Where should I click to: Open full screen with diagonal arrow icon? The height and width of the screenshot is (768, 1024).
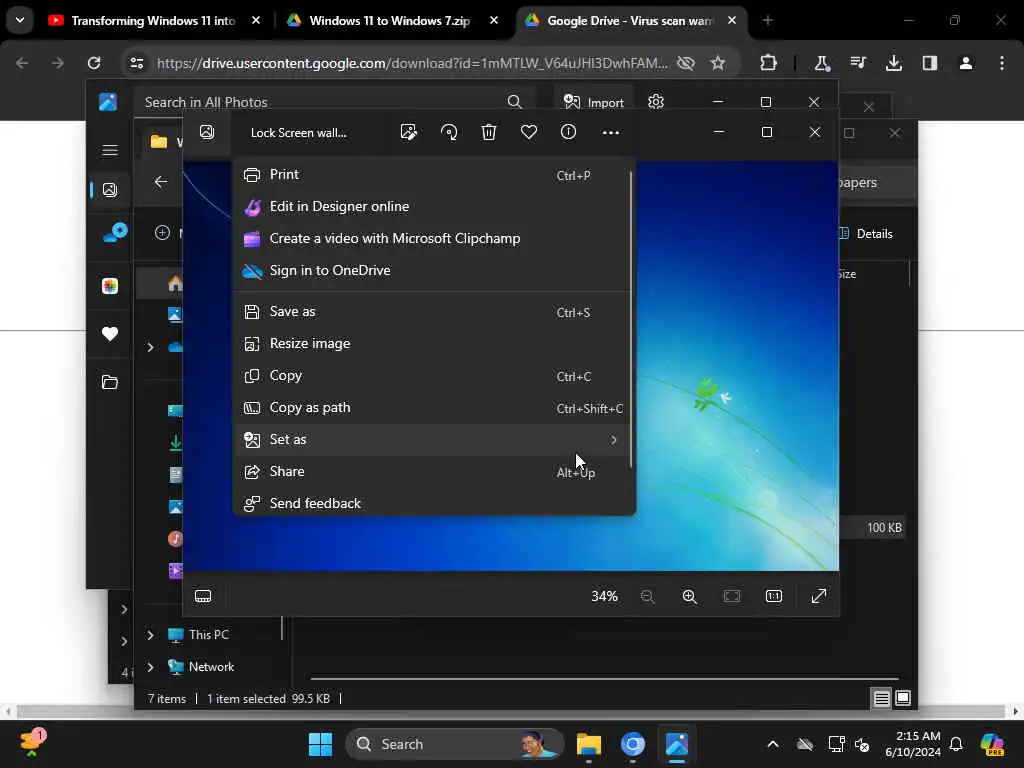[818, 596]
